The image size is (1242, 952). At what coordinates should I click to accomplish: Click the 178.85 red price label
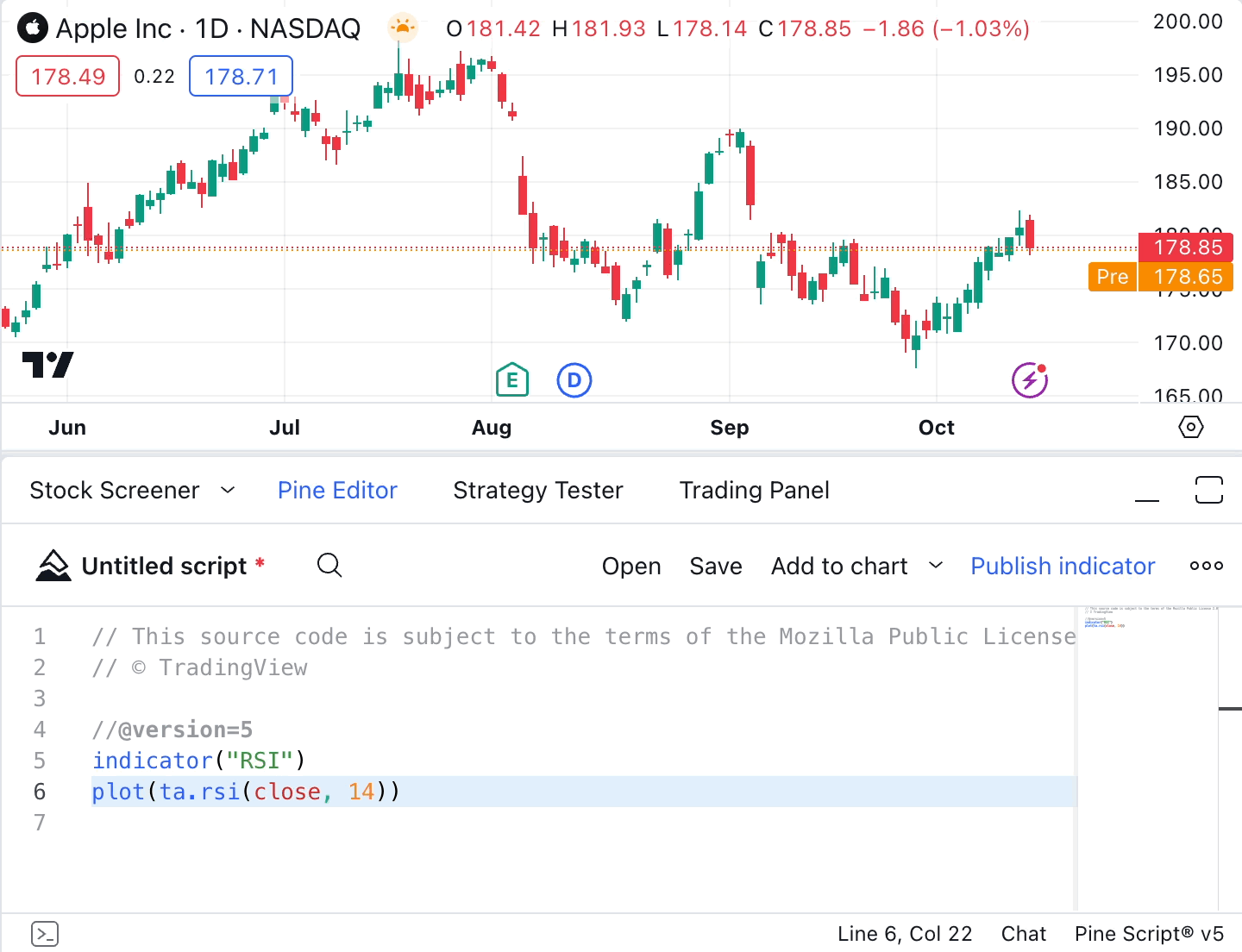tap(1186, 247)
